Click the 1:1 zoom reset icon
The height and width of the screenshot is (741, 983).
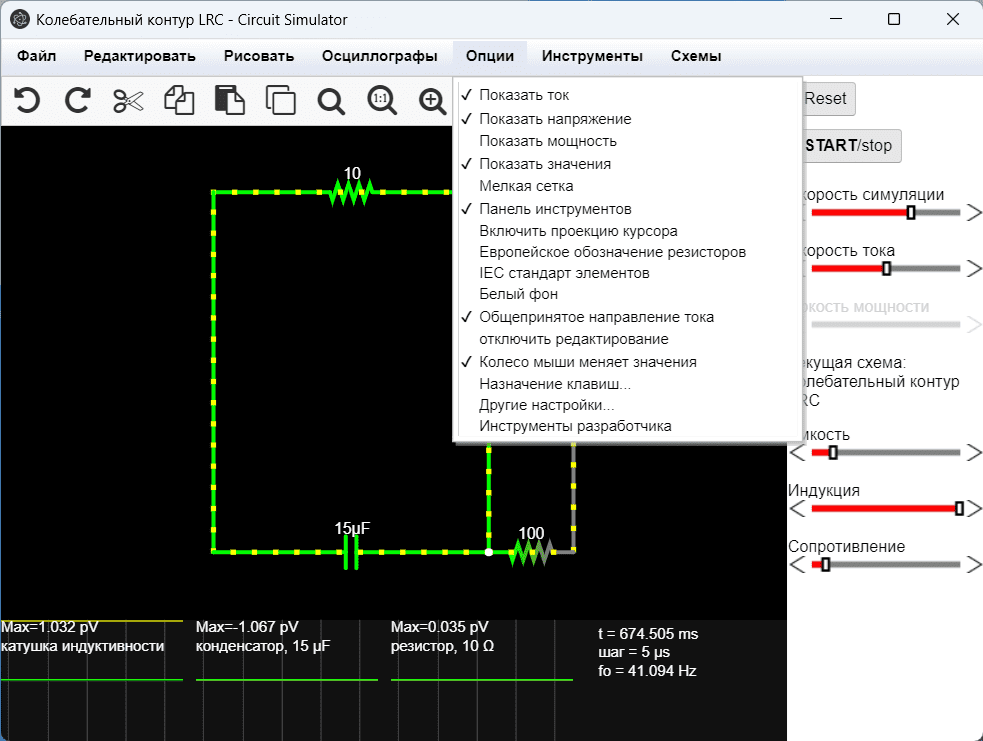[381, 100]
